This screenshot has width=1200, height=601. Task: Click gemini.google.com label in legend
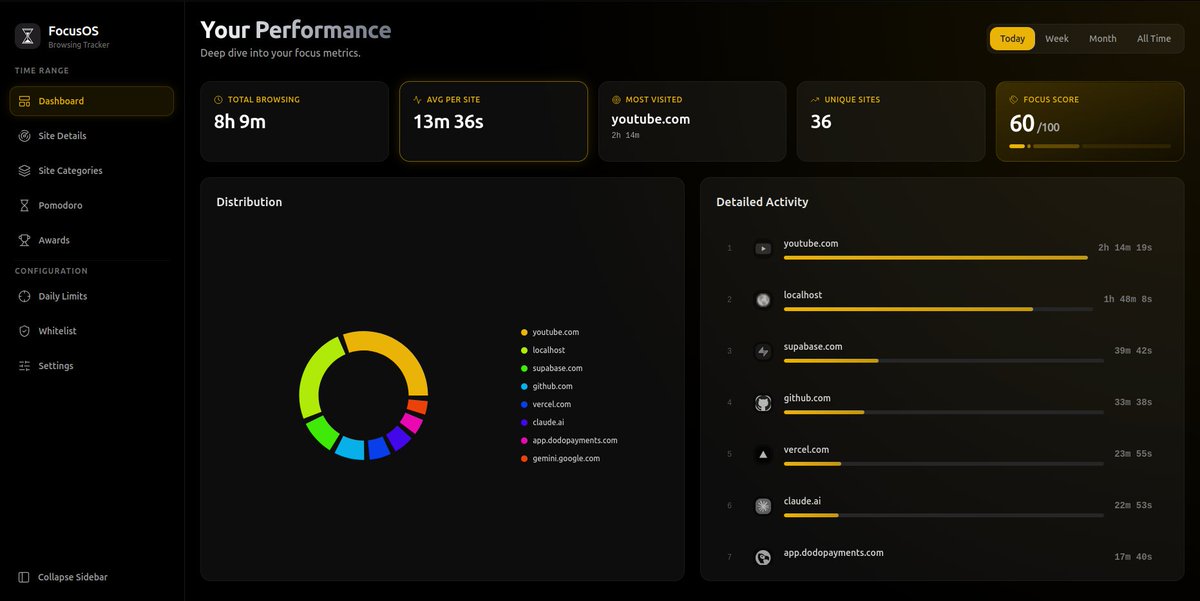coord(566,458)
